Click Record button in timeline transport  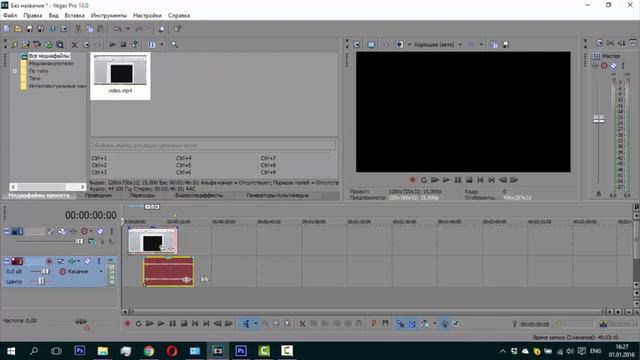tap(127, 324)
